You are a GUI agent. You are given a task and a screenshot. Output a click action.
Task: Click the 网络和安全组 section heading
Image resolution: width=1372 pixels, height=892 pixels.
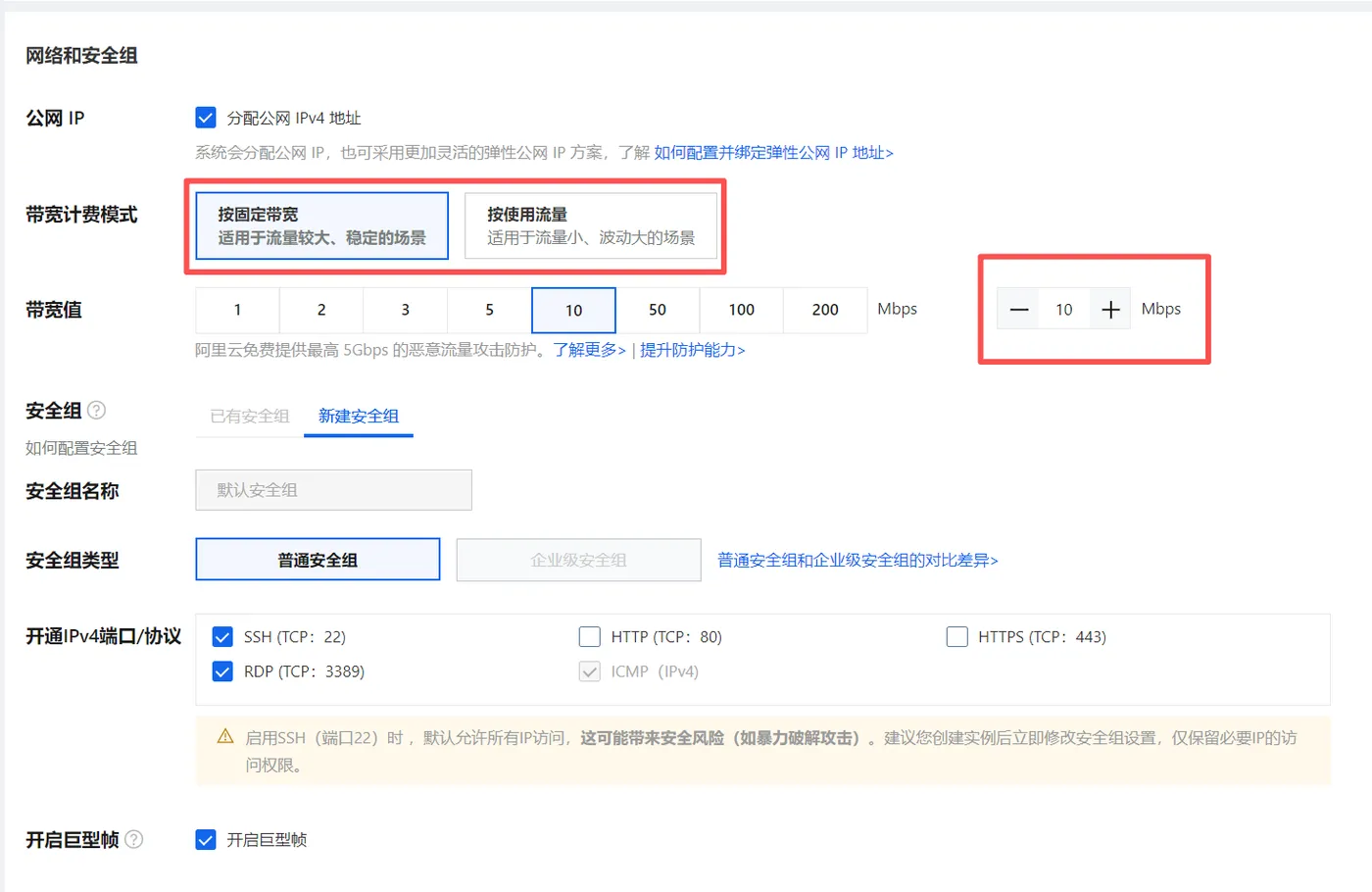[81, 56]
